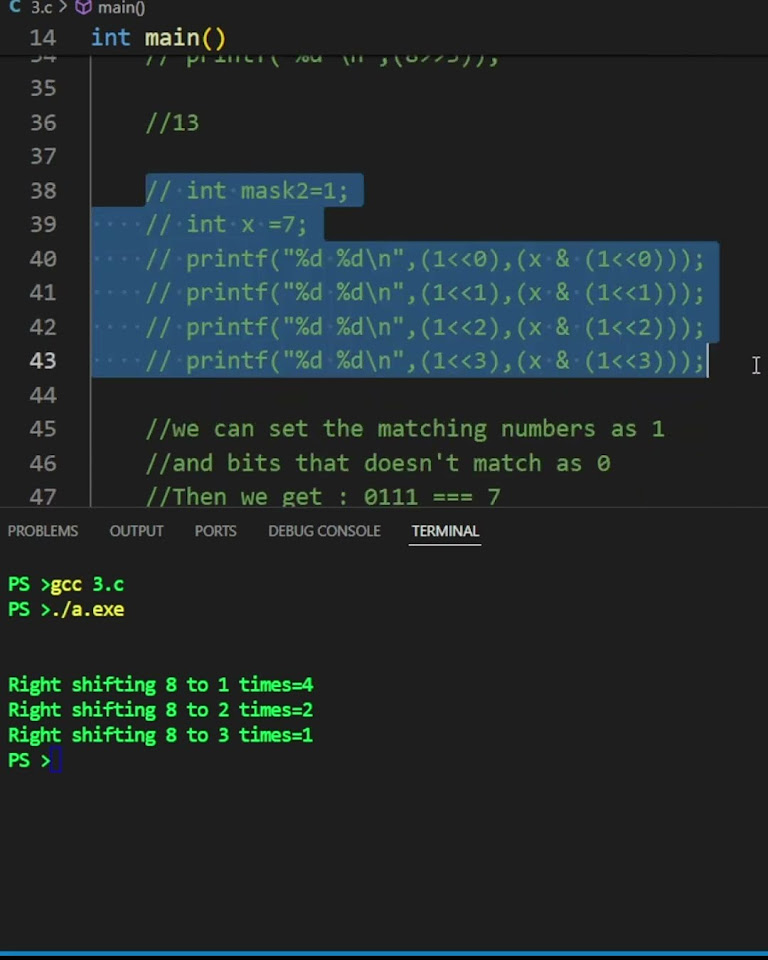Screen dimensions: 768x960
Task: Switch to the PROBLEMS tab
Action: (x=43, y=531)
